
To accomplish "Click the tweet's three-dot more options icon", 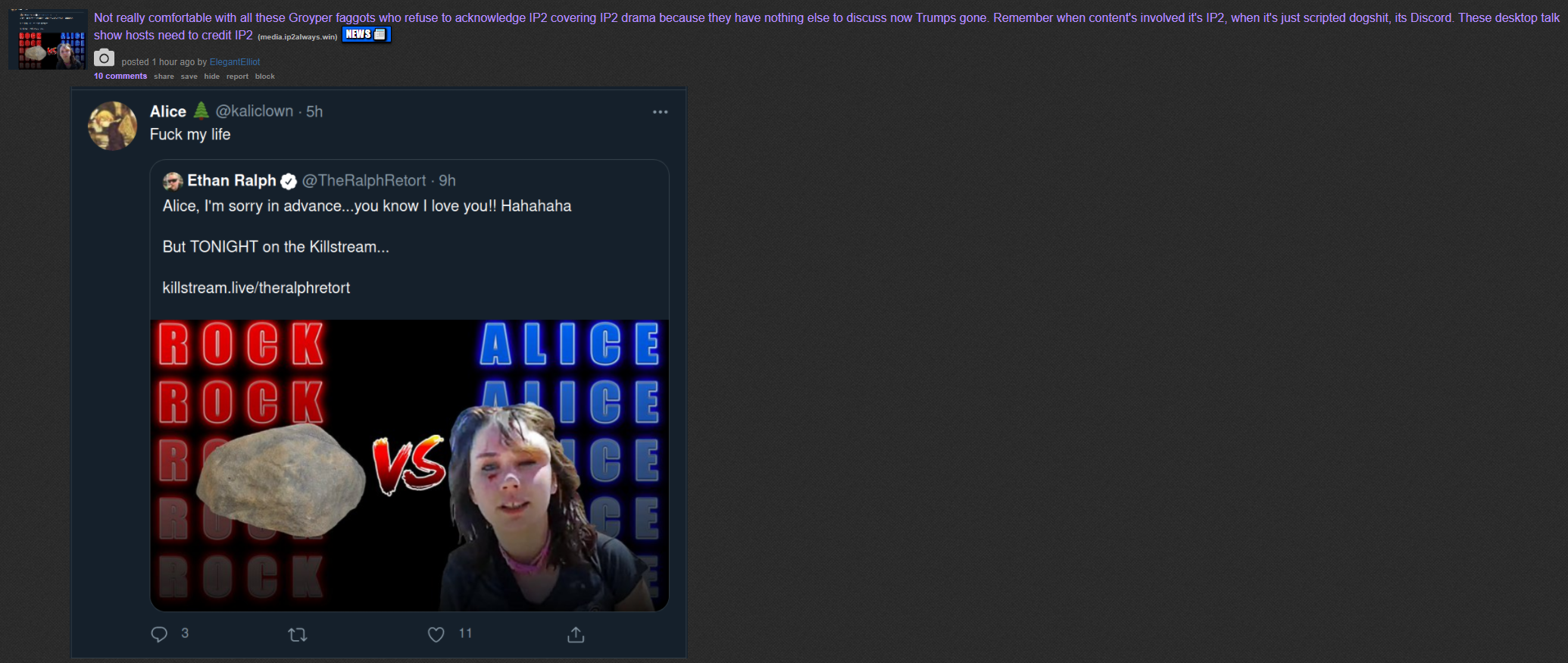I will point(661,112).
